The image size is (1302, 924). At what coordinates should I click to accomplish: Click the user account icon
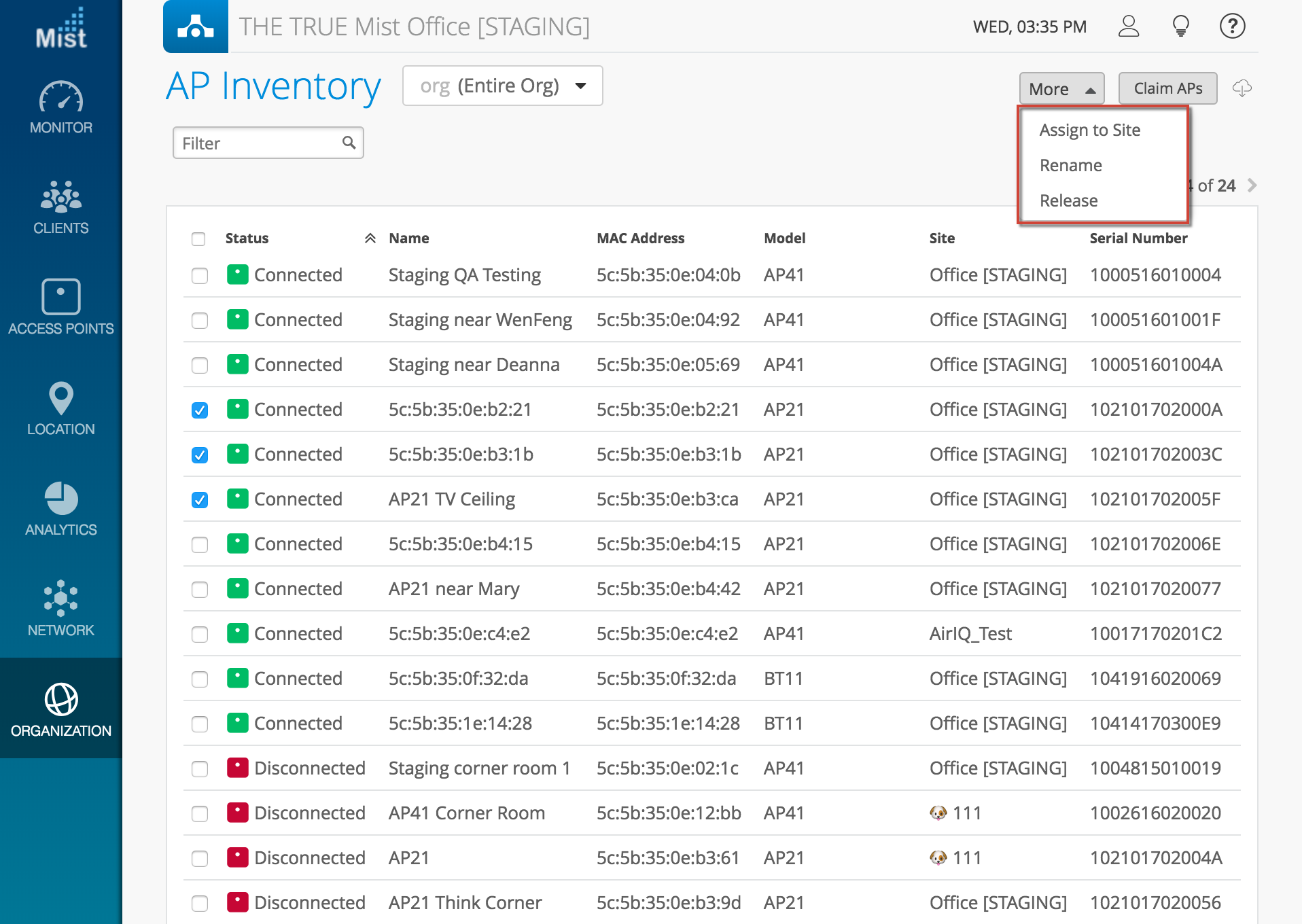click(x=1128, y=26)
